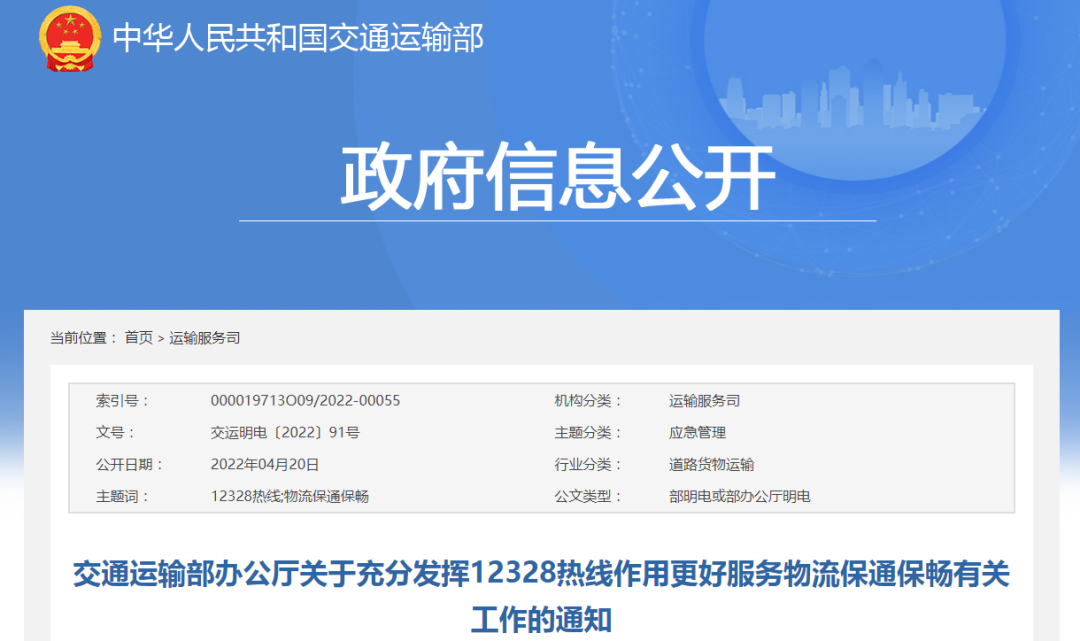Open the 运输服务司 breadcrumb link
1080x641 pixels.
[205, 337]
